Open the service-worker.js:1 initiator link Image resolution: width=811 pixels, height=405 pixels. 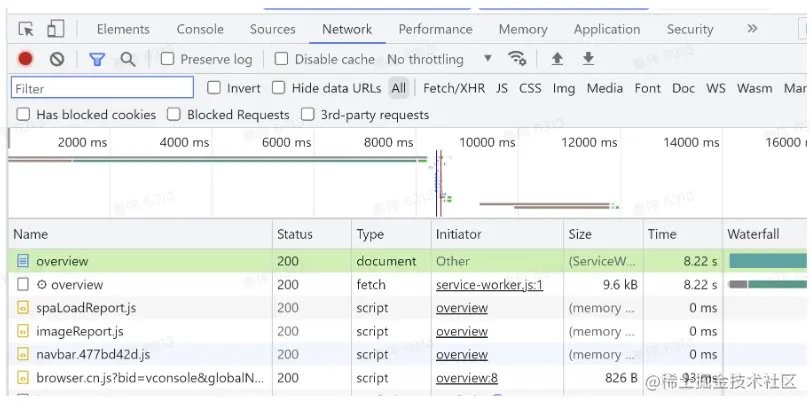click(489, 285)
